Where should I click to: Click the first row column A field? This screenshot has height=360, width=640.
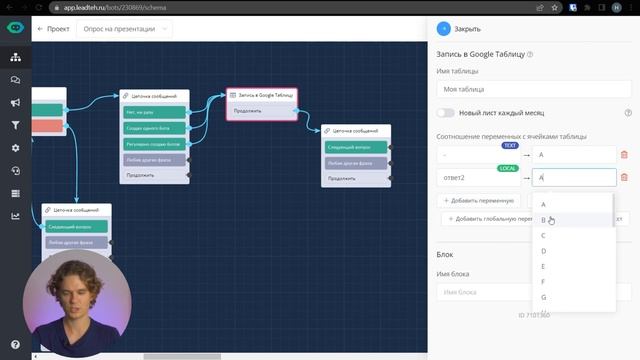coord(574,155)
